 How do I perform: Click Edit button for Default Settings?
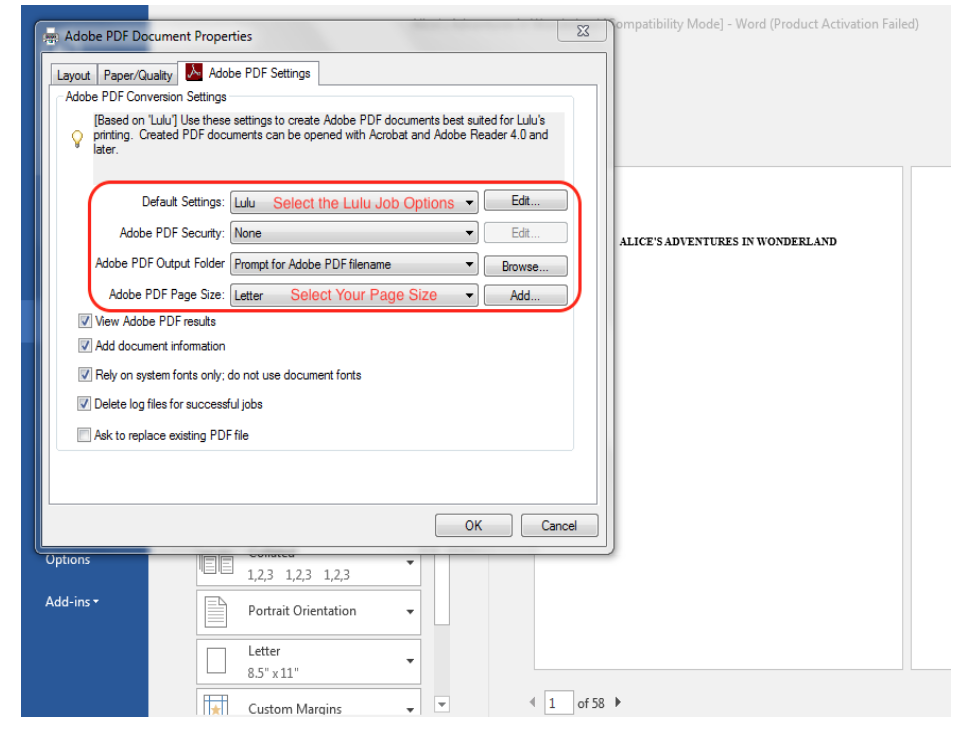525,201
